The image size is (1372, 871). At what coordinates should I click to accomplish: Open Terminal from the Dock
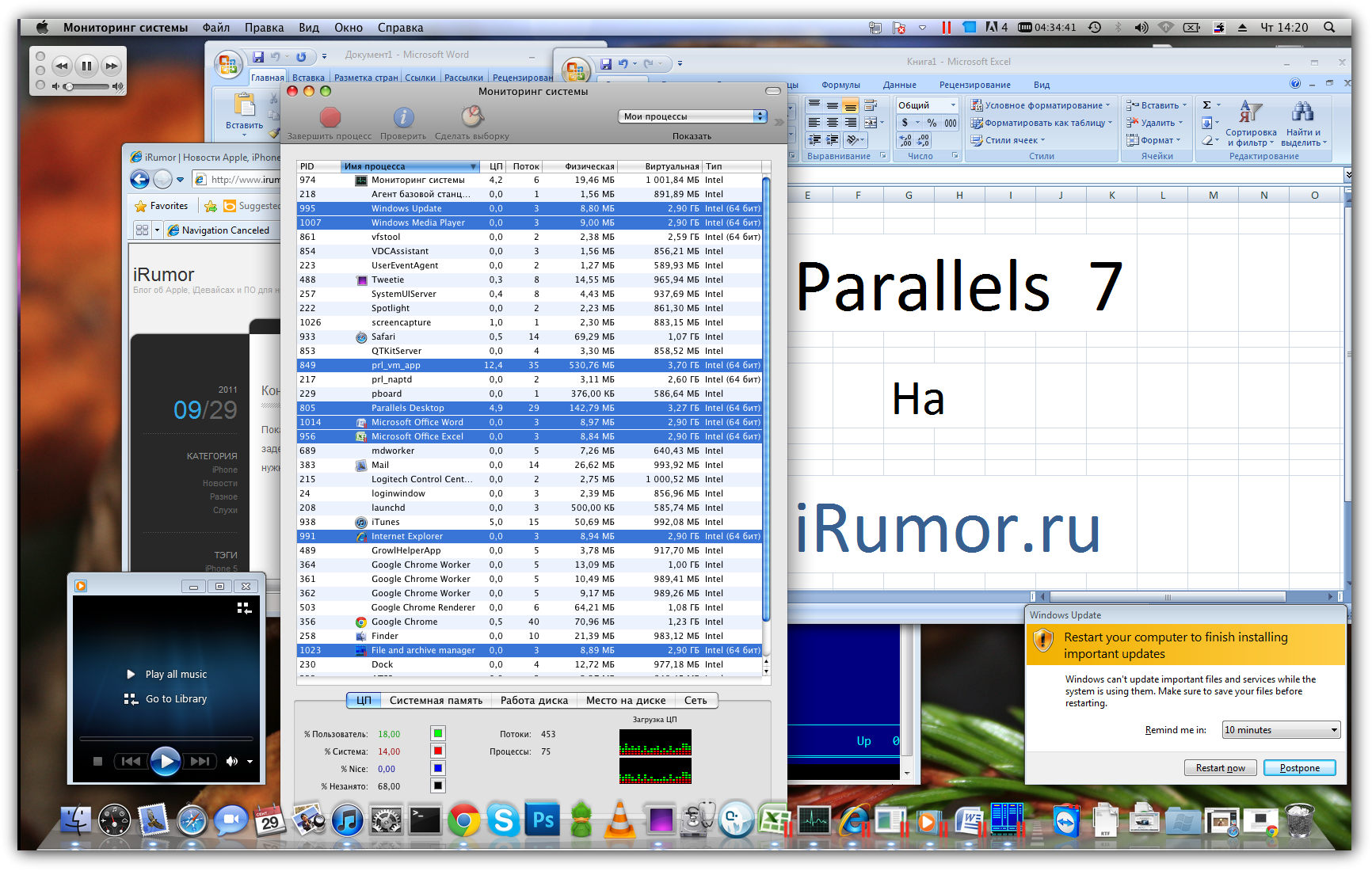coord(425,820)
